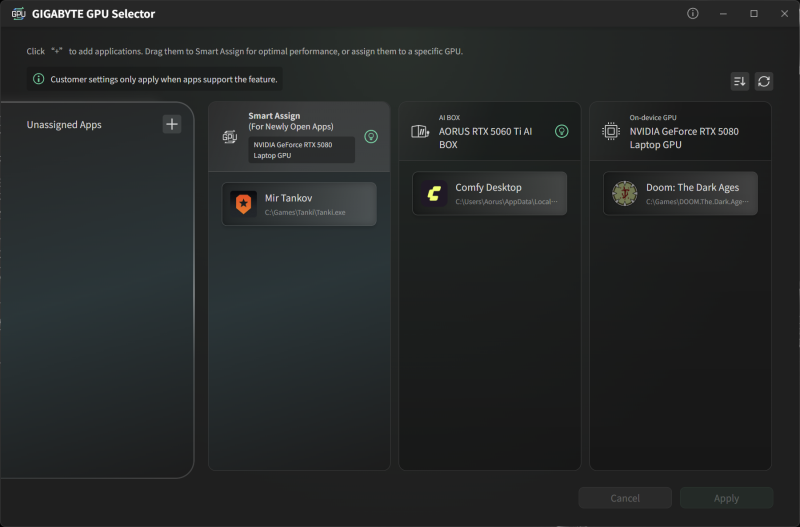This screenshot has height=527, width=800.
Task: Open the NVIDIA GeForce RTX 5080 Smart Assign selector
Action: [302, 150]
